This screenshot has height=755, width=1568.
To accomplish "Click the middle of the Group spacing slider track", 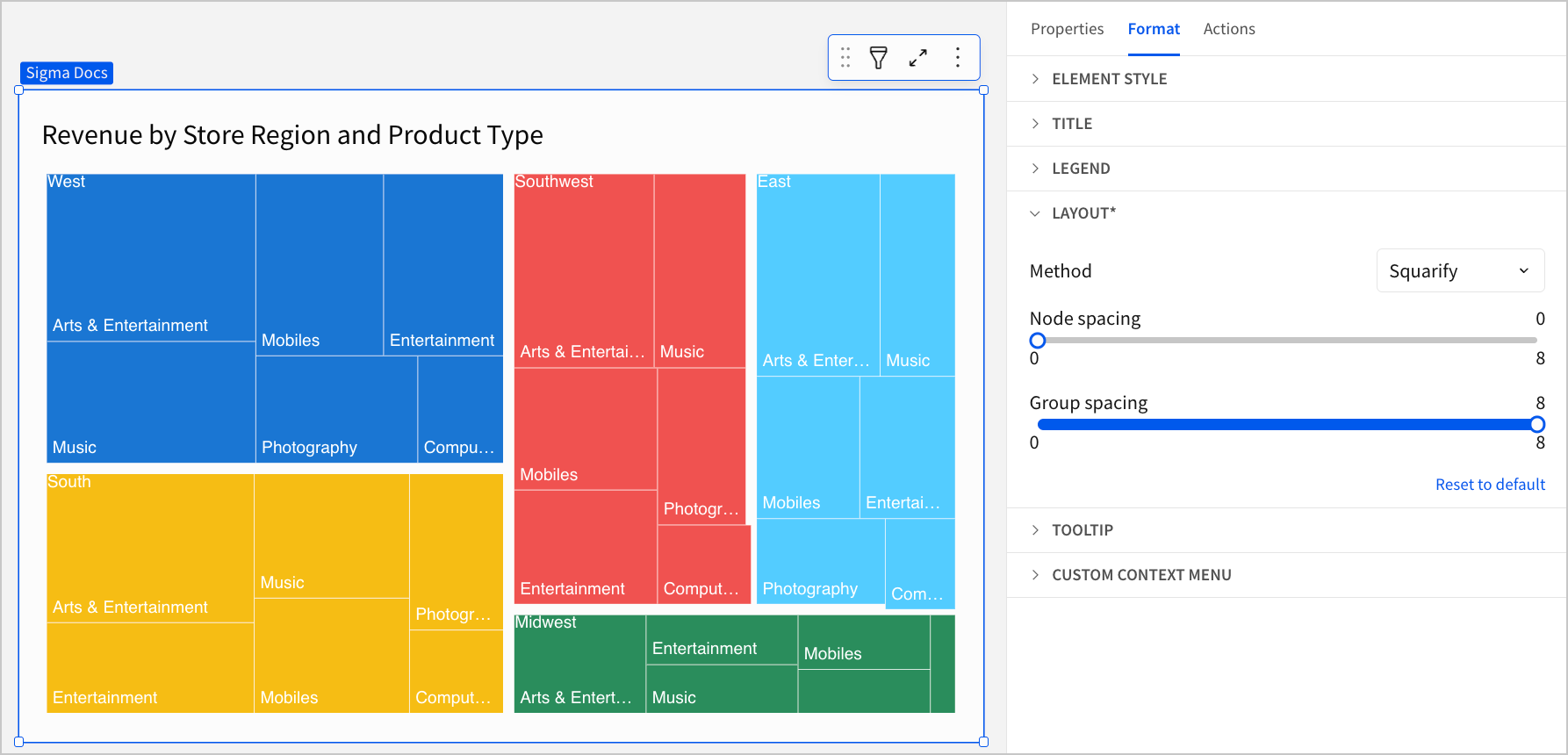I will pyautogui.click(x=1287, y=425).
